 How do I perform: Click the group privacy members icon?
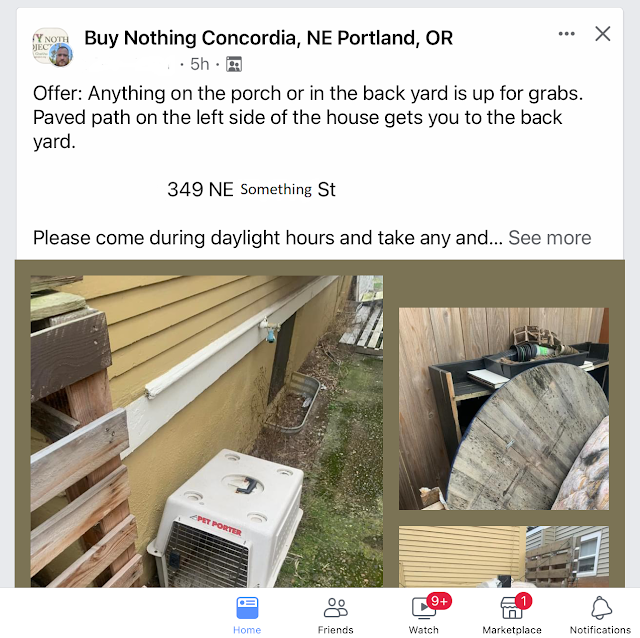coord(234,64)
